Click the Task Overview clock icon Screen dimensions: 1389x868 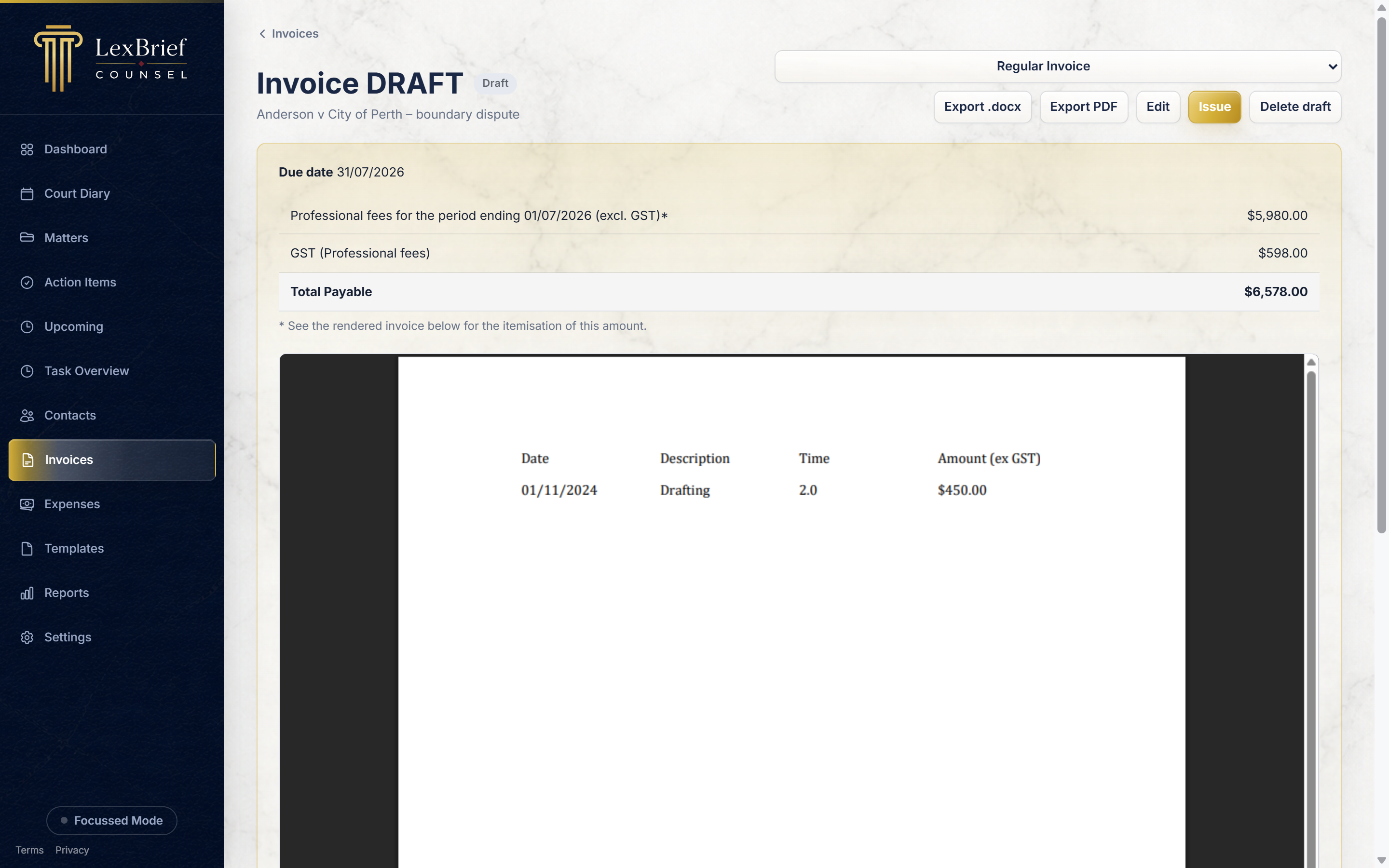(x=27, y=371)
